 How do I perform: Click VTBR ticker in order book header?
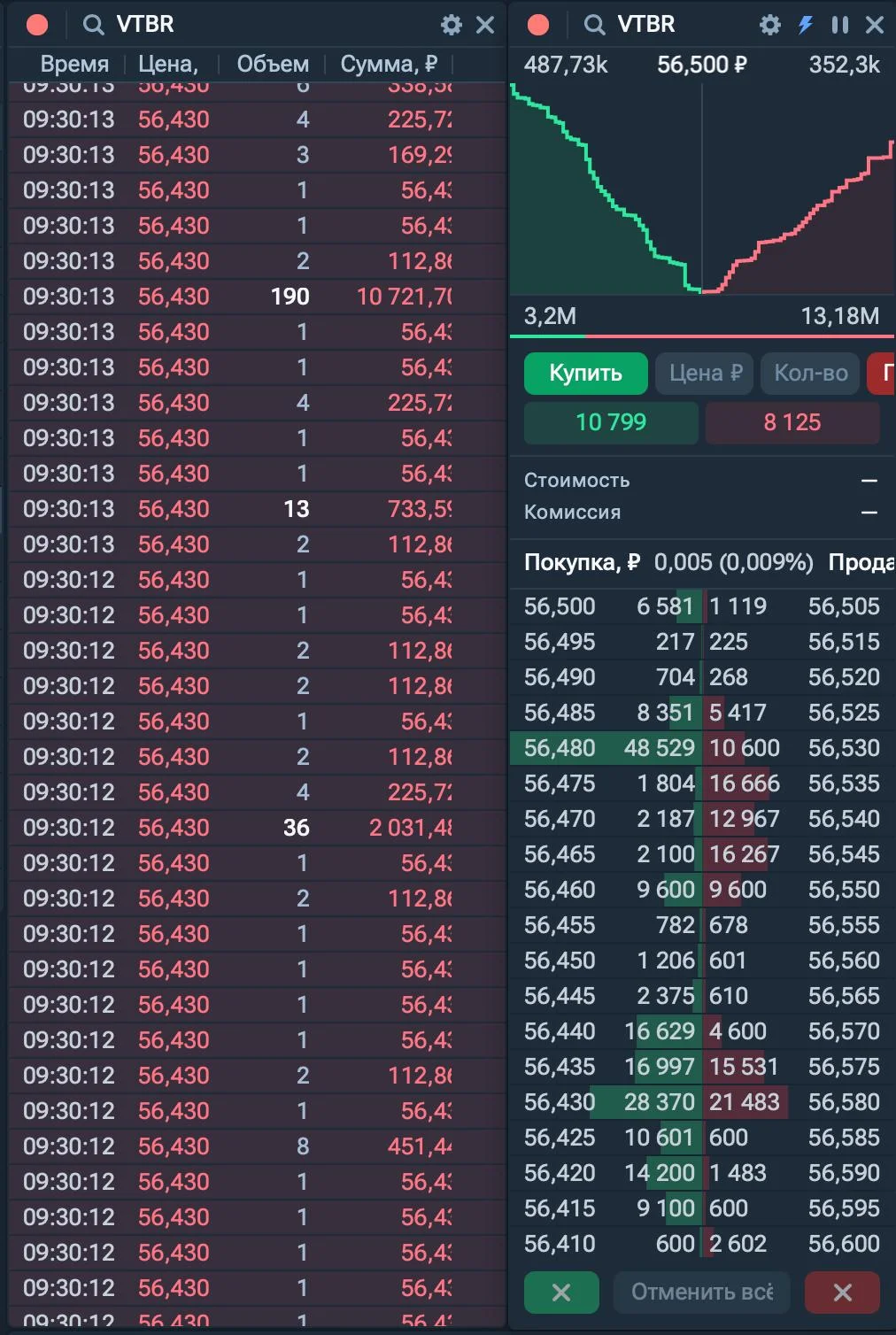pyautogui.click(x=646, y=25)
